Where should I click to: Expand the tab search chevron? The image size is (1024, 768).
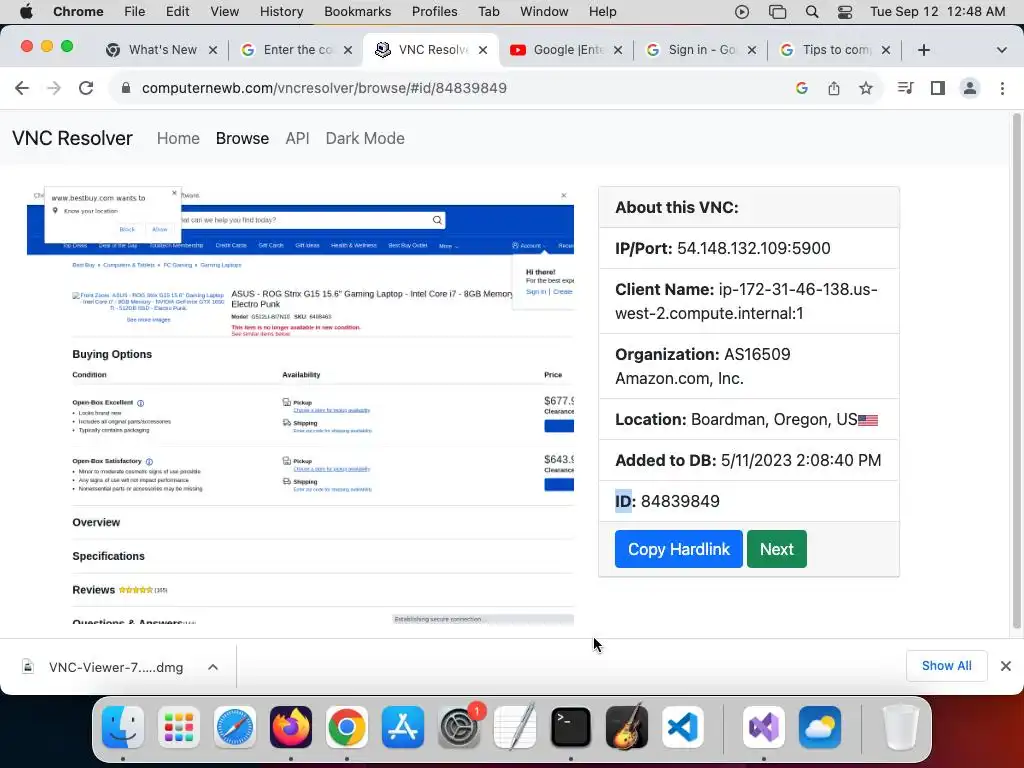[x=1001, y=50]
